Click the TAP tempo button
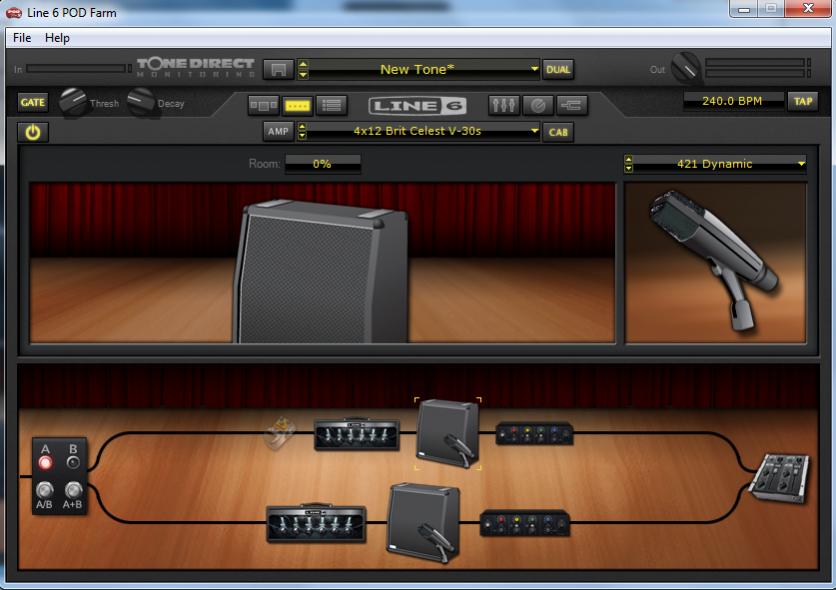This screenshot has height=590, width=836. [802, 101]
